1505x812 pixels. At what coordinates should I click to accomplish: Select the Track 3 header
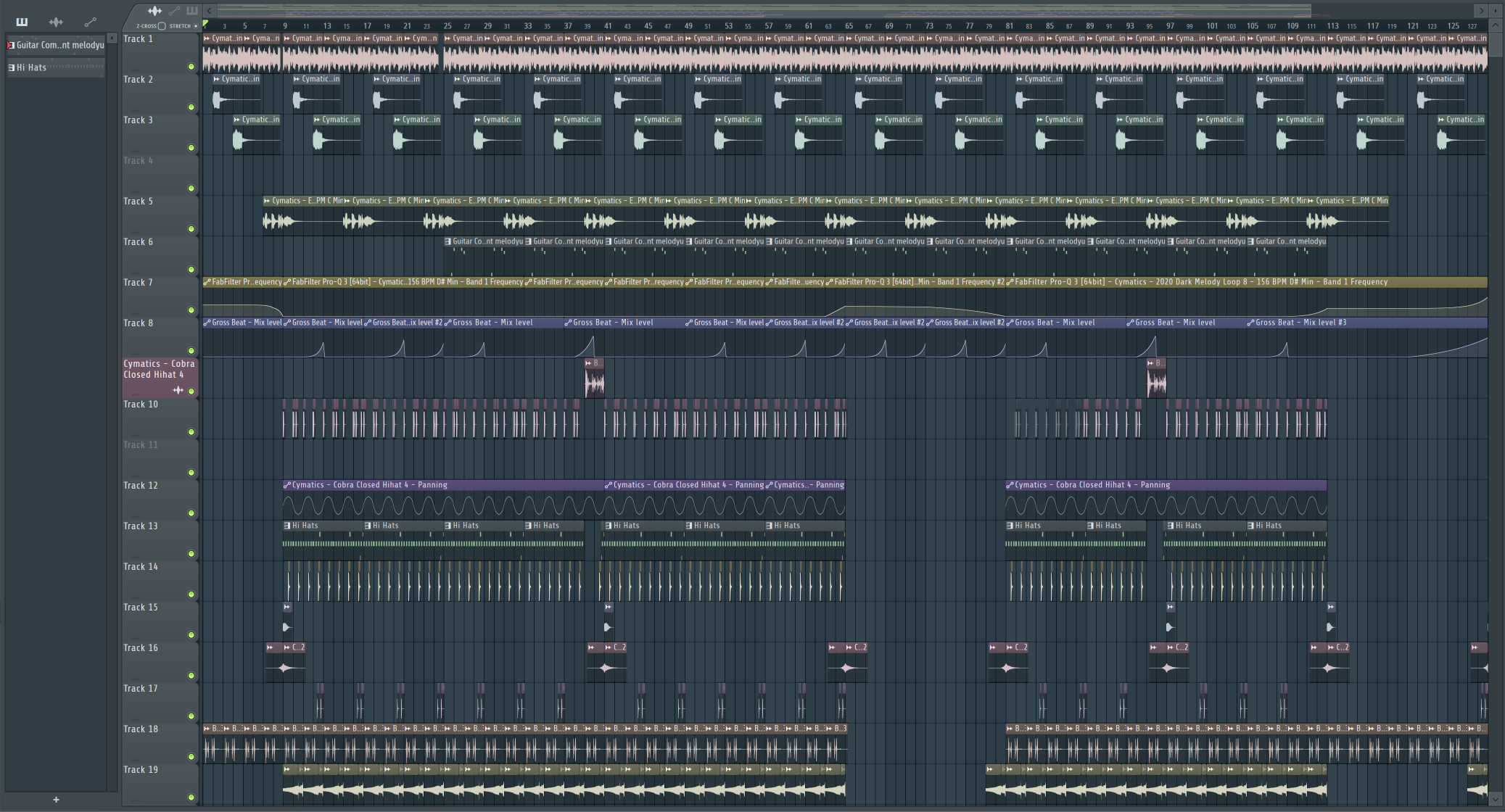point(160,135)
